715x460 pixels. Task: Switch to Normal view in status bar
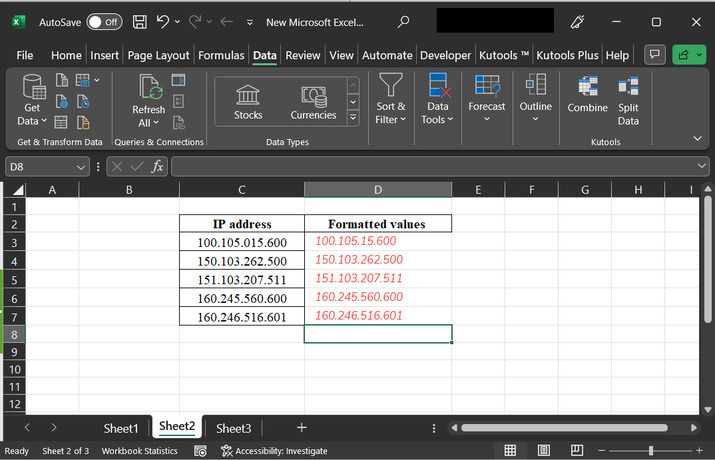pos(510,451)
